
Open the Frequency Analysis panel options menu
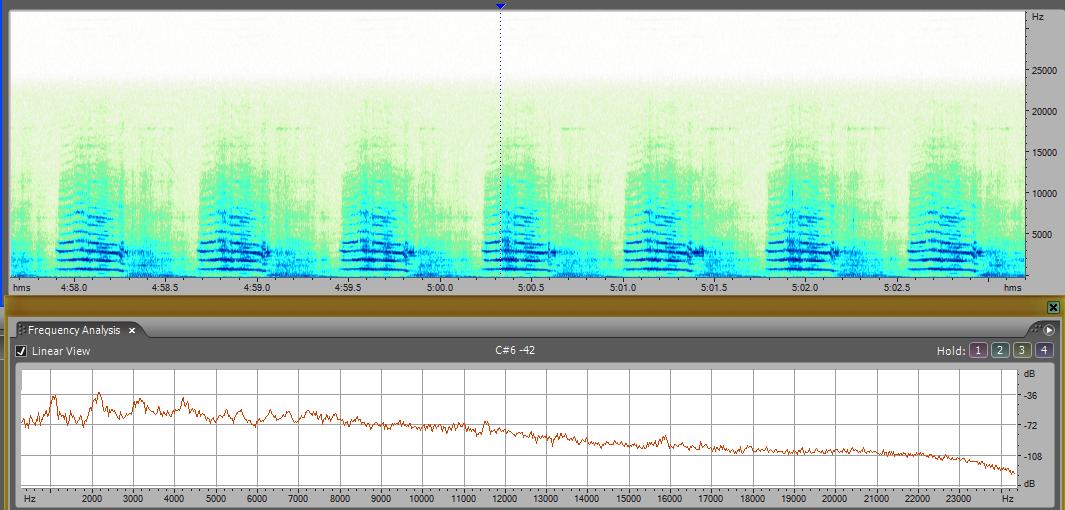pos(1049,330)
